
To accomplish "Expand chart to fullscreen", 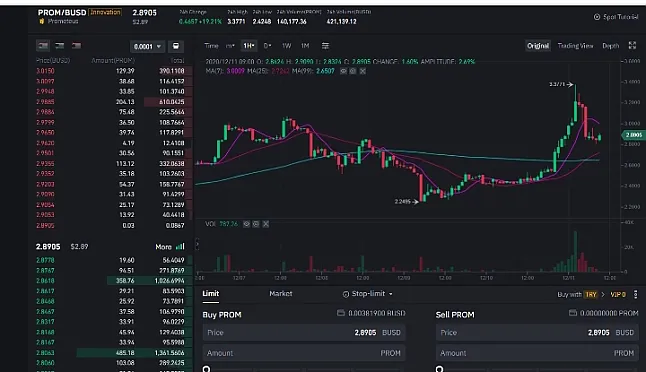I will point(632,46).
